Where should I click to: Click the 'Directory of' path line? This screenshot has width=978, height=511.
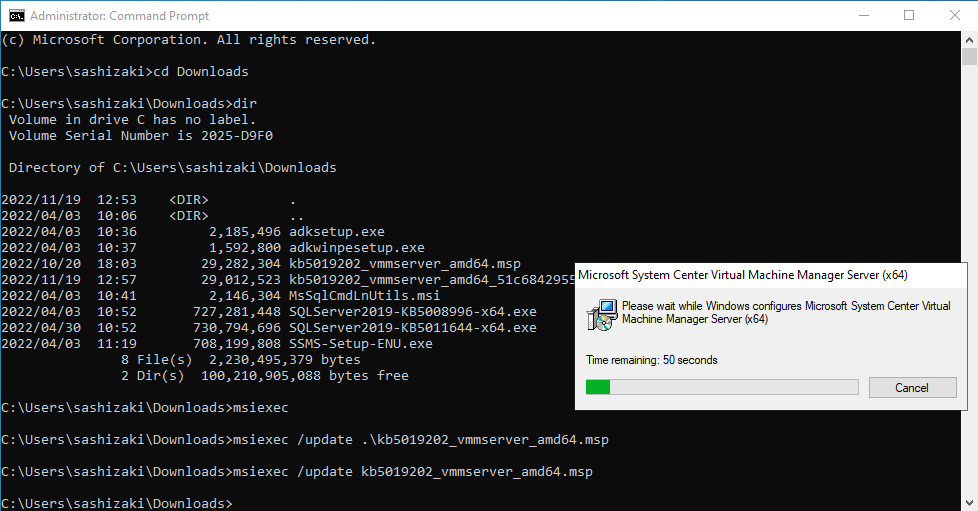pyautogui.click(x=172, y=167)
